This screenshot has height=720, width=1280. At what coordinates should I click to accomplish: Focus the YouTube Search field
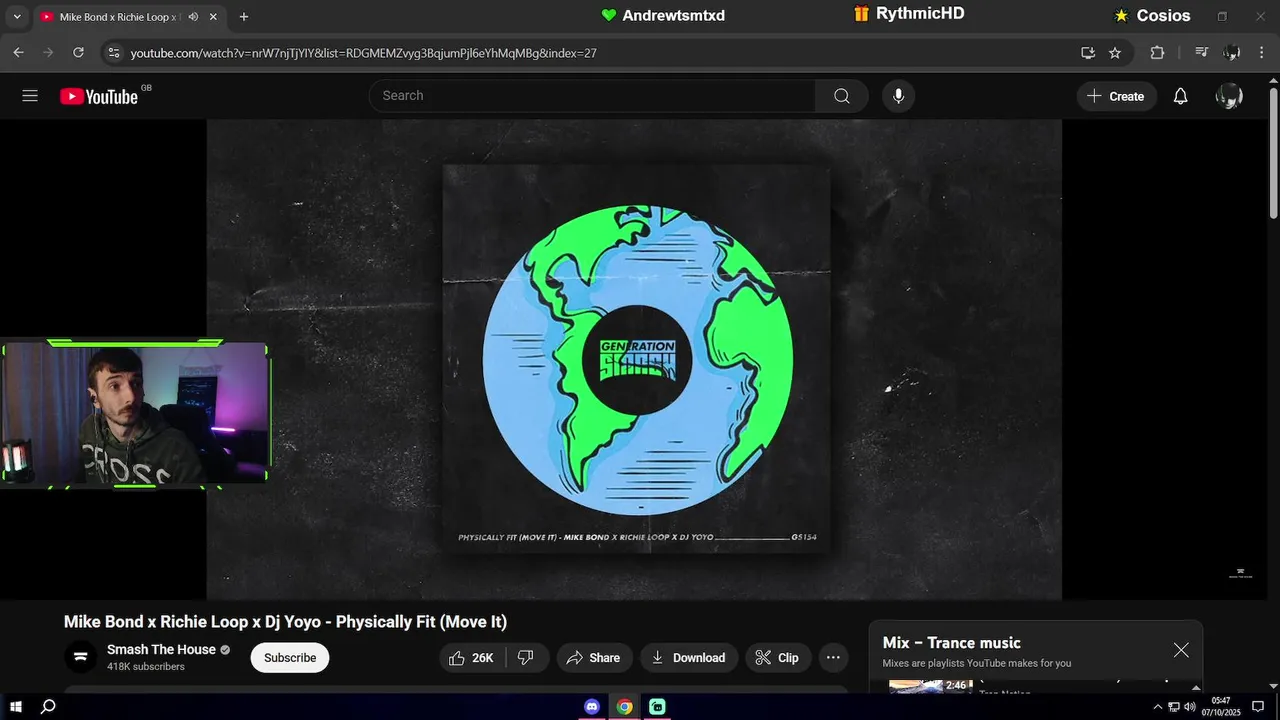[x=592, y=96]
